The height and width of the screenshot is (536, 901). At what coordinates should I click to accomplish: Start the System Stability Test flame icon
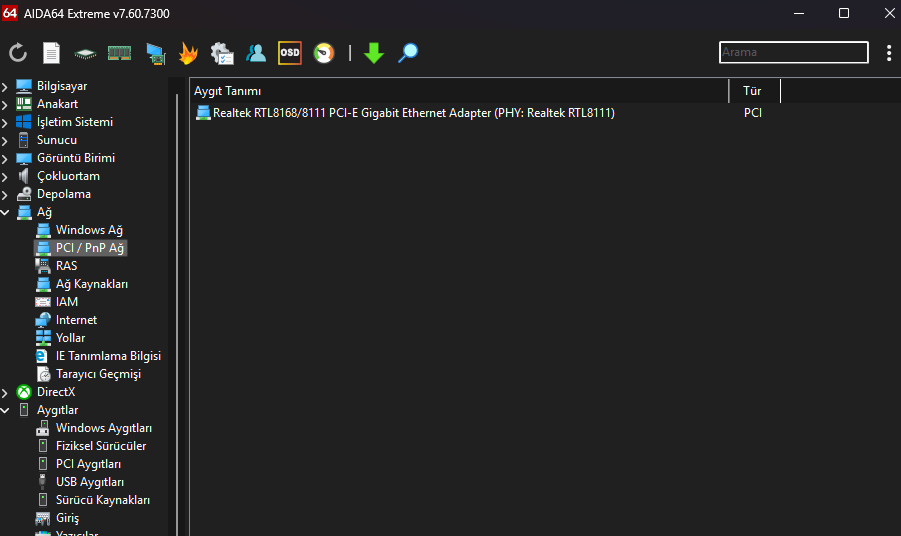coord(188,53)
